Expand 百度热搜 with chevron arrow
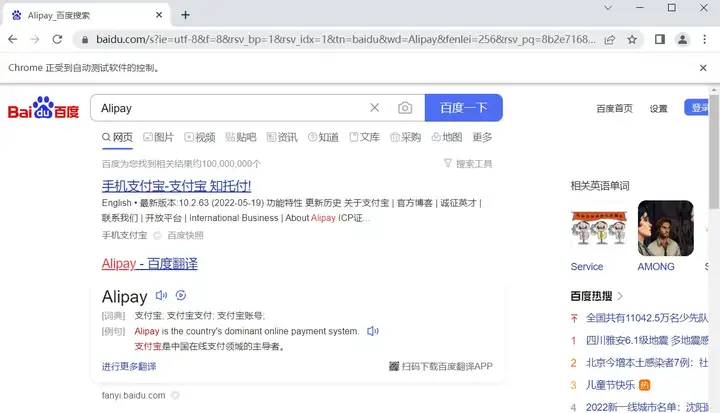The image size is (720, 413). (x=620, y=296)
